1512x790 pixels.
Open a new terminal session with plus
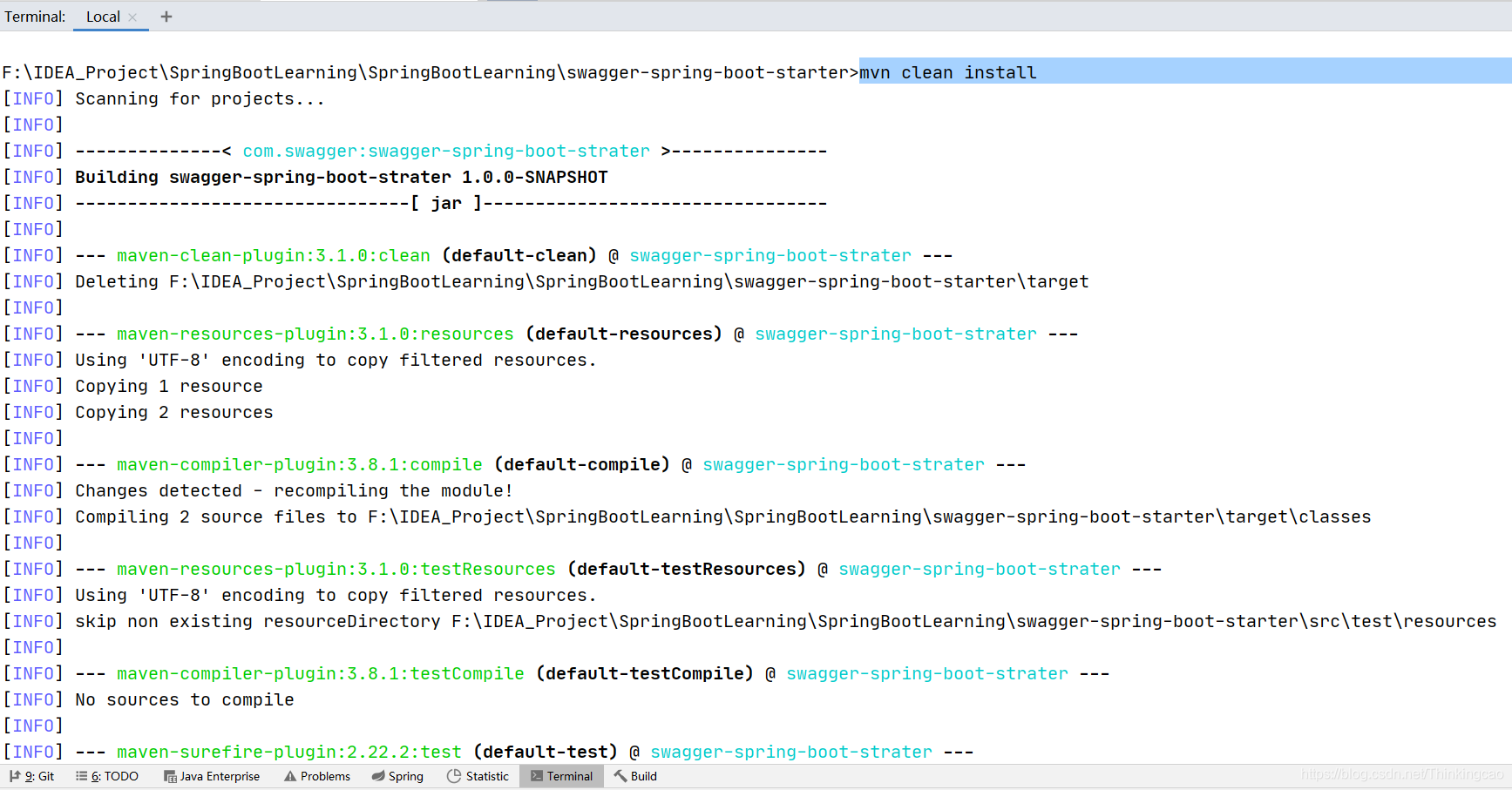click(166, 17)
